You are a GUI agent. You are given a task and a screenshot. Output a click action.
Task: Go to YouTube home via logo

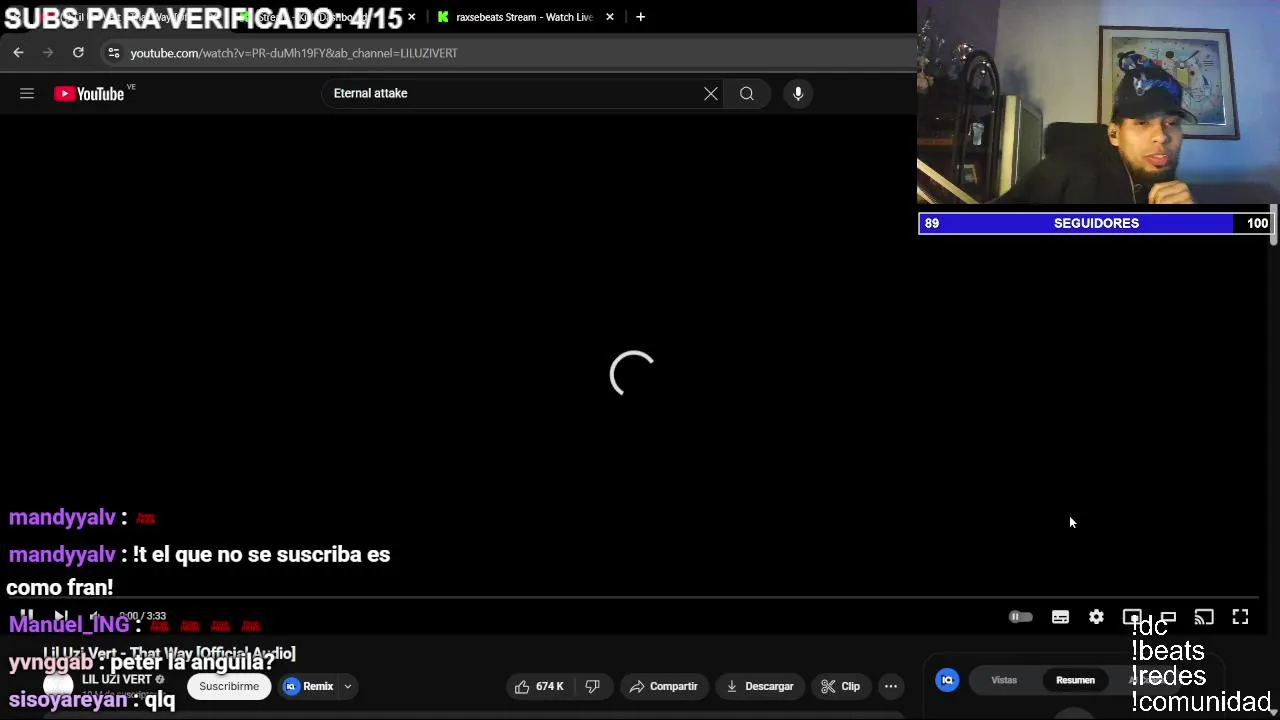click(x=89, y=93)
